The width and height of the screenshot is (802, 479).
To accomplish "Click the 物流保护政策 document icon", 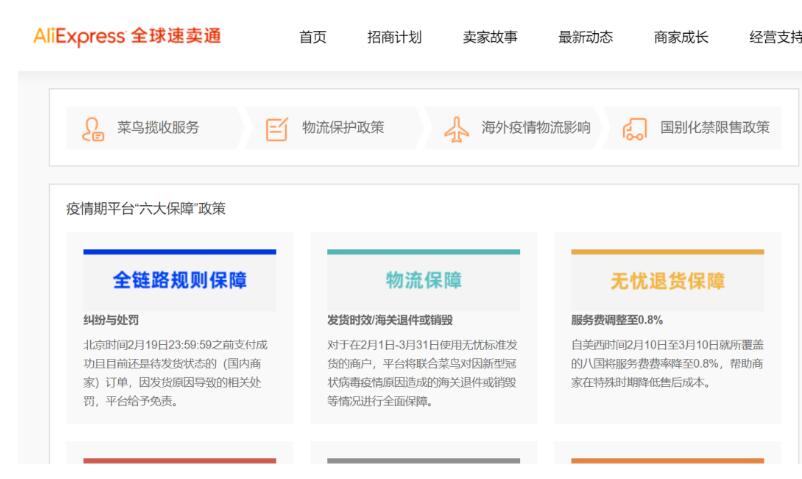I will pyautogui.click(x=277, y=129).
